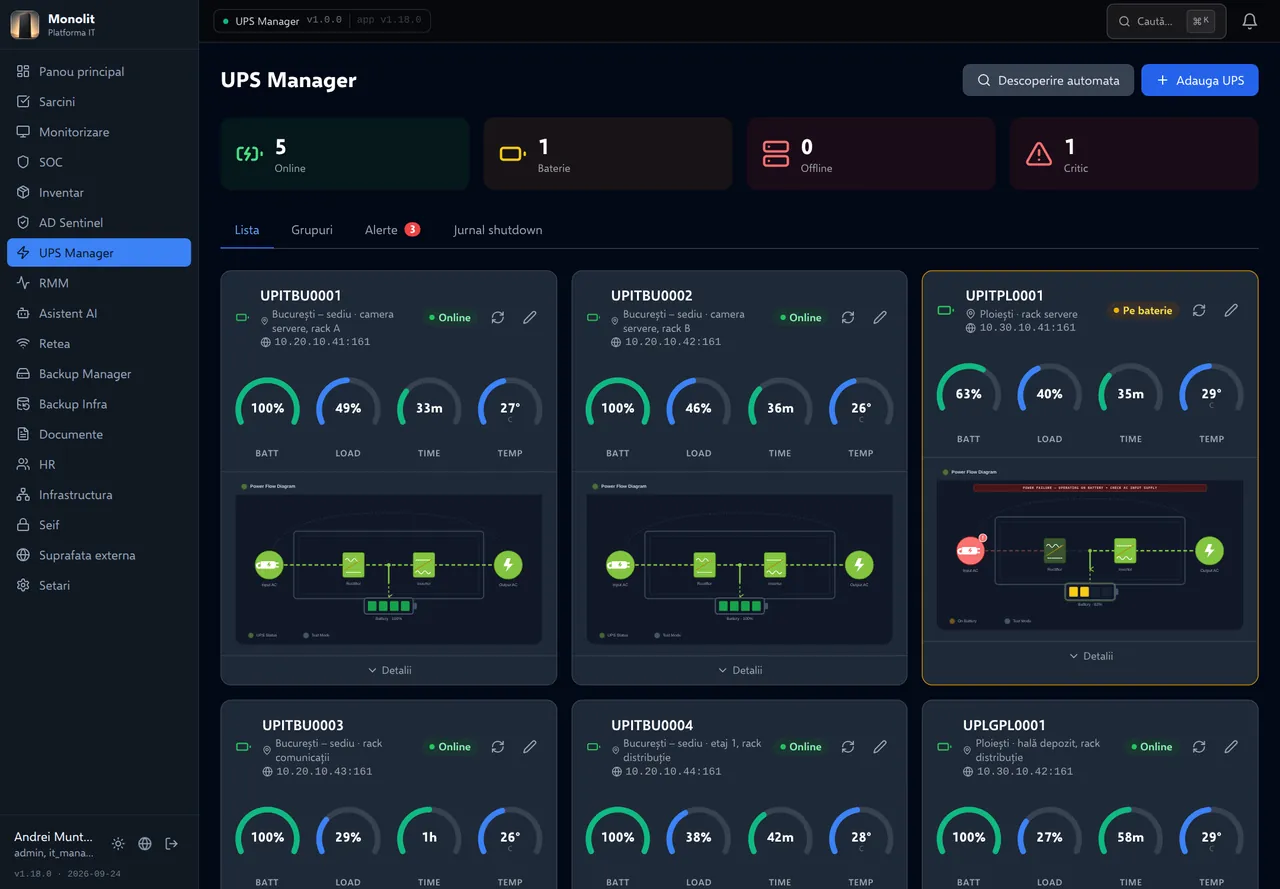The height and width of the screenshot is (889, 1280).
Task: Edit the UPITPL0001 UPS entry
Action: click(x=1231, y=310)
